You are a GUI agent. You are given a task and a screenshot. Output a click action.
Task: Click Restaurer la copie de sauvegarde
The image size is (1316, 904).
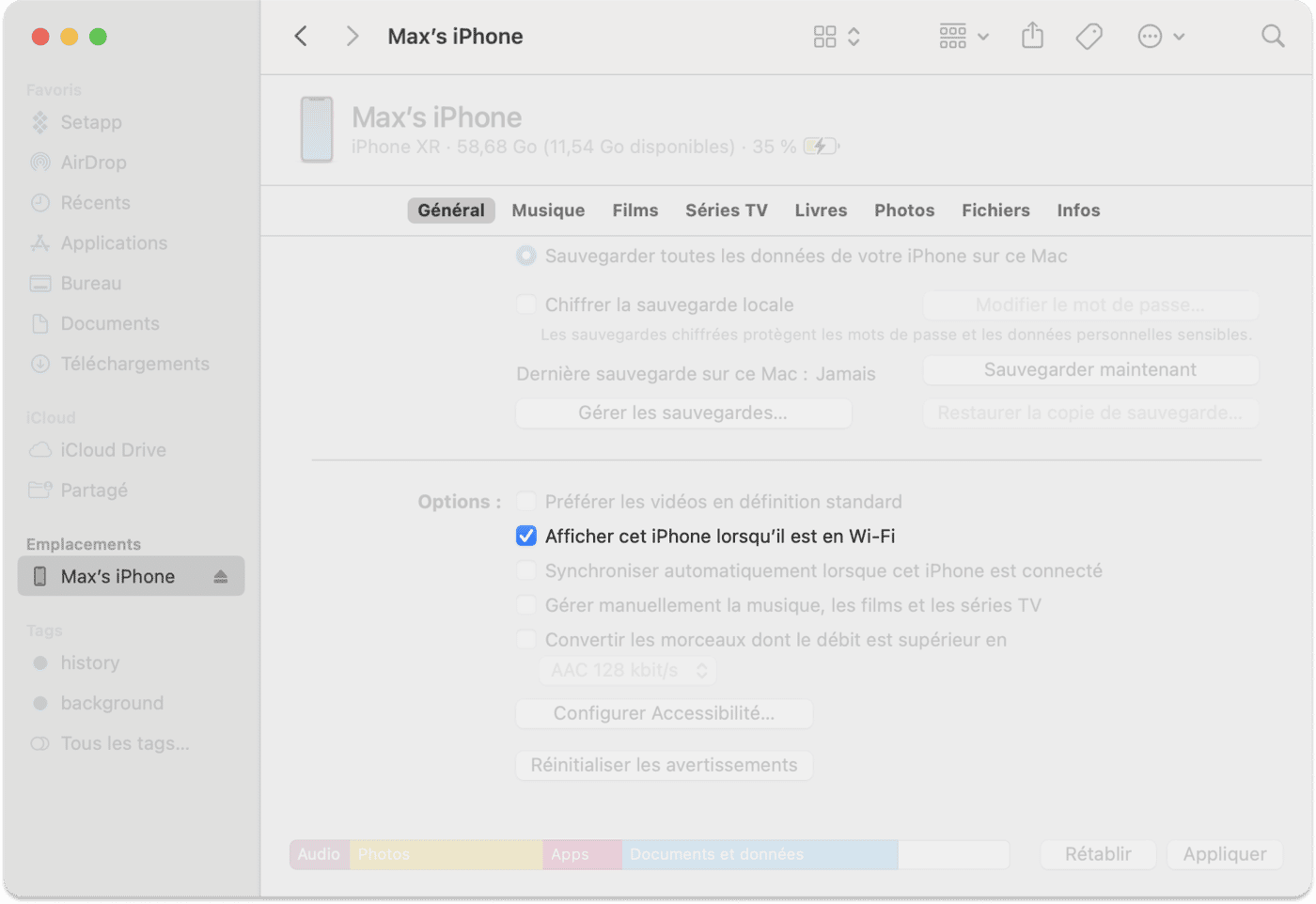1090,413
